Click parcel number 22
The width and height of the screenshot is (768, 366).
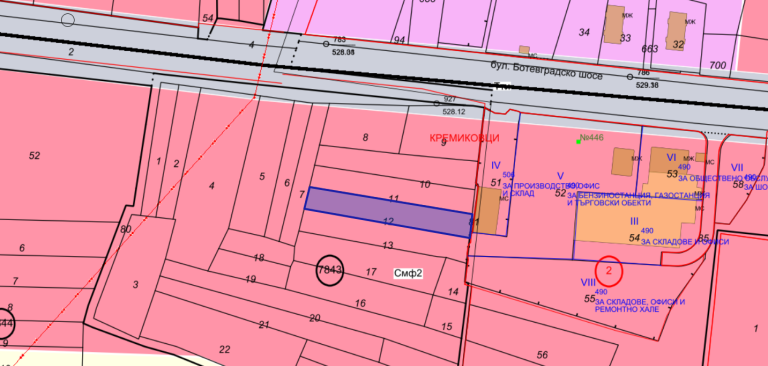point(224,349)
